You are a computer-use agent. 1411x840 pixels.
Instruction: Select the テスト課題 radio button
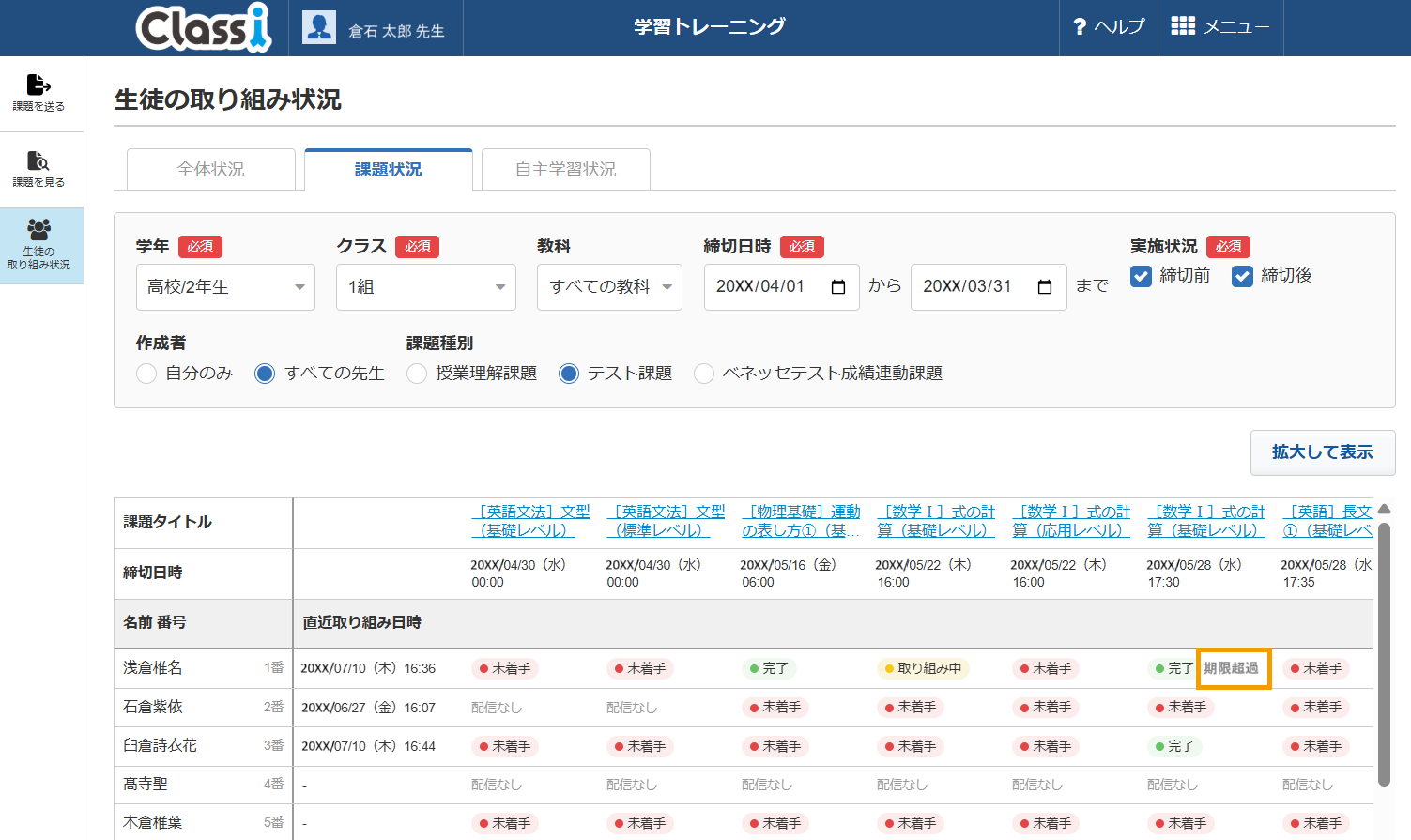(x=569, y=374)
